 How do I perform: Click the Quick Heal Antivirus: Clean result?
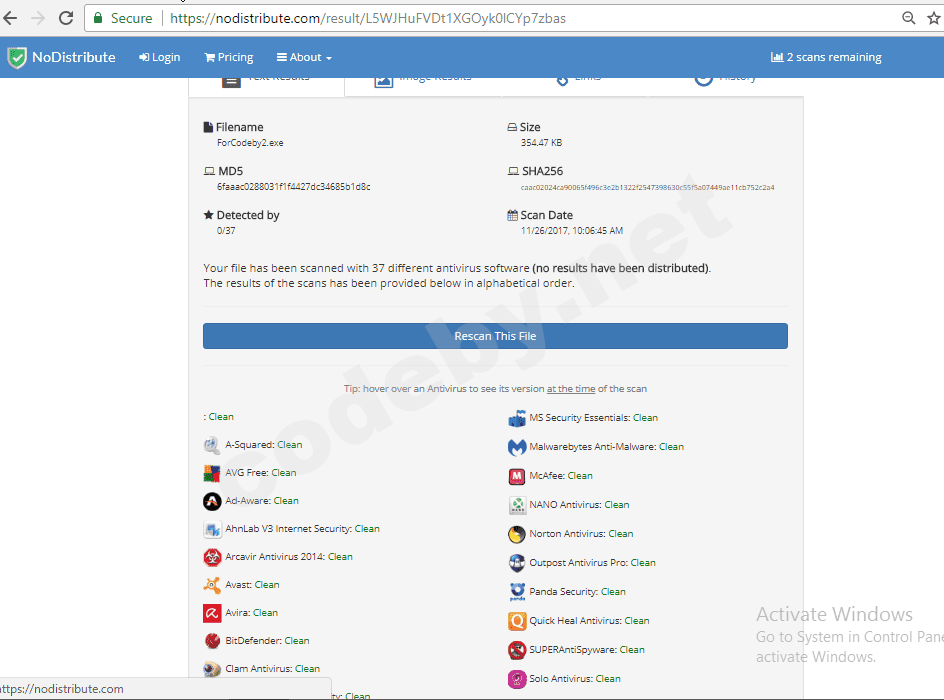589,621
